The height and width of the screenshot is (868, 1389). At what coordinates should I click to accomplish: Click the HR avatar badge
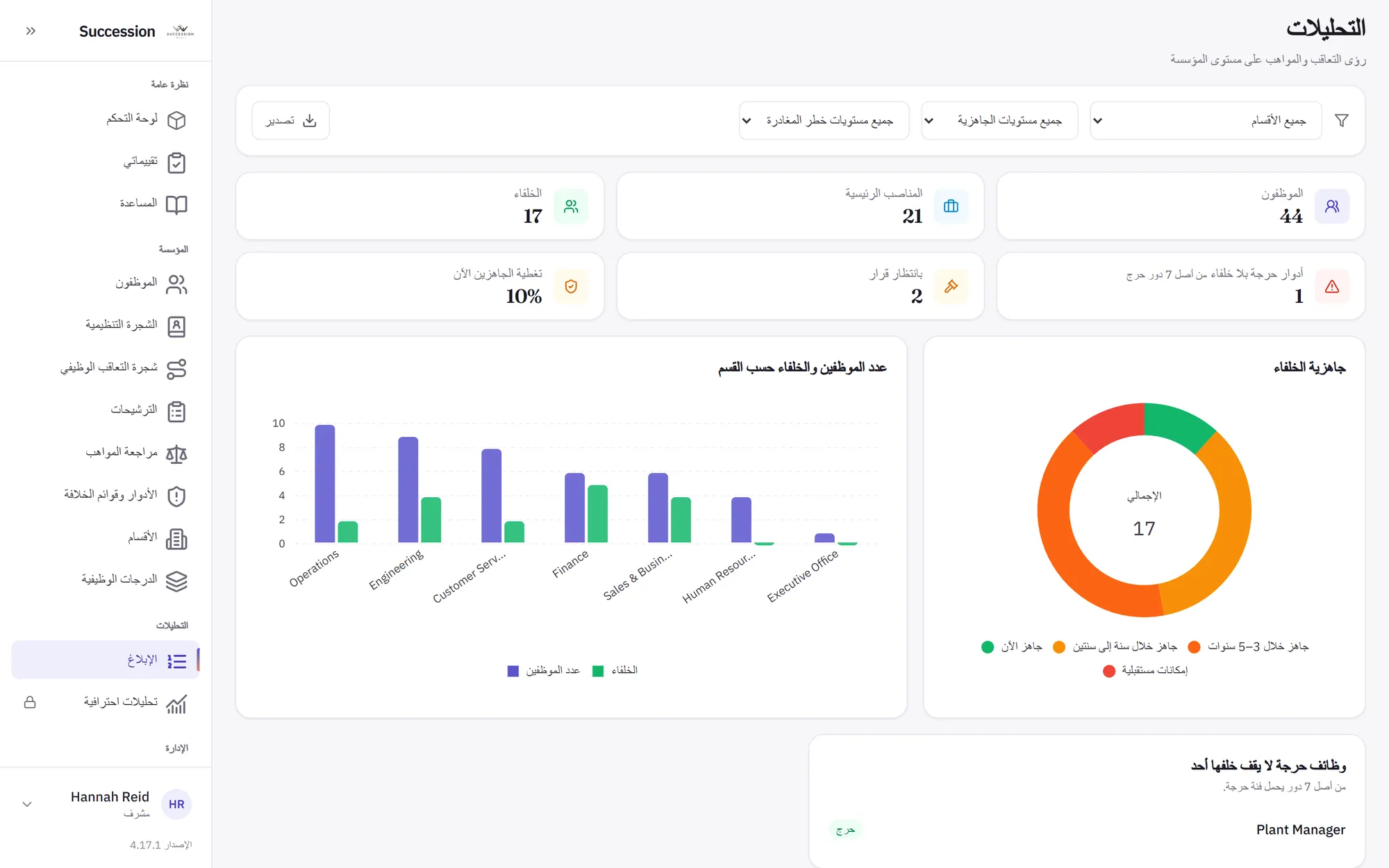point(176,804)
